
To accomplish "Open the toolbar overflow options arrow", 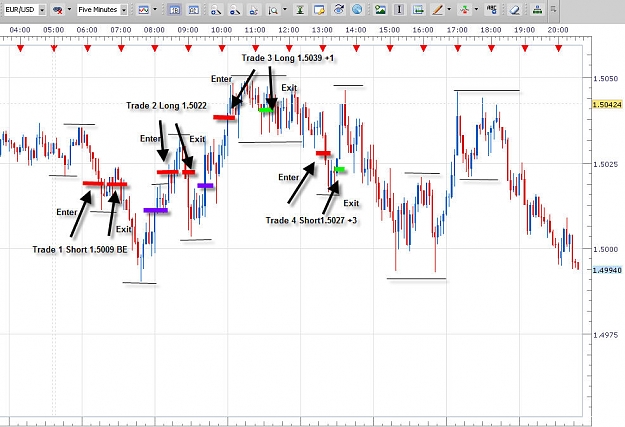I will (x=553, y=9).
